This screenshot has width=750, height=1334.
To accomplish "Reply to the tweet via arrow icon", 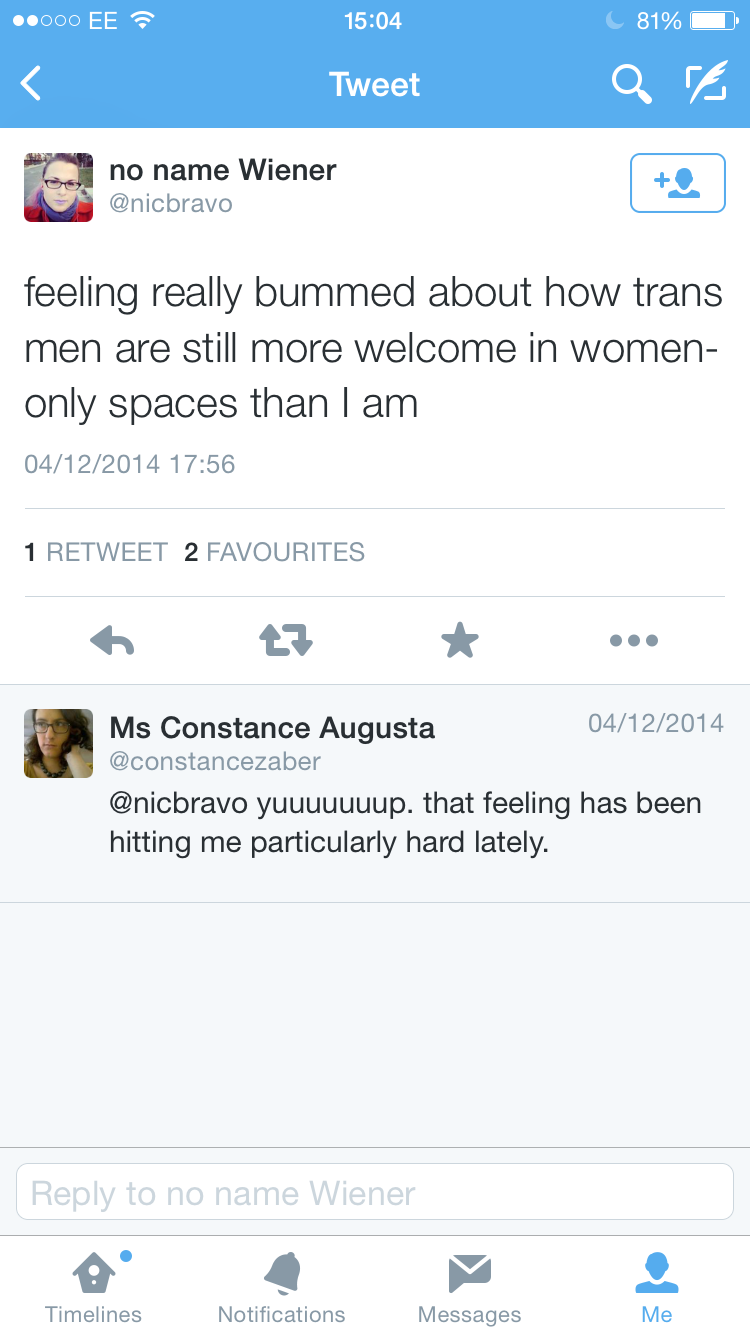I will click(112, 640).
